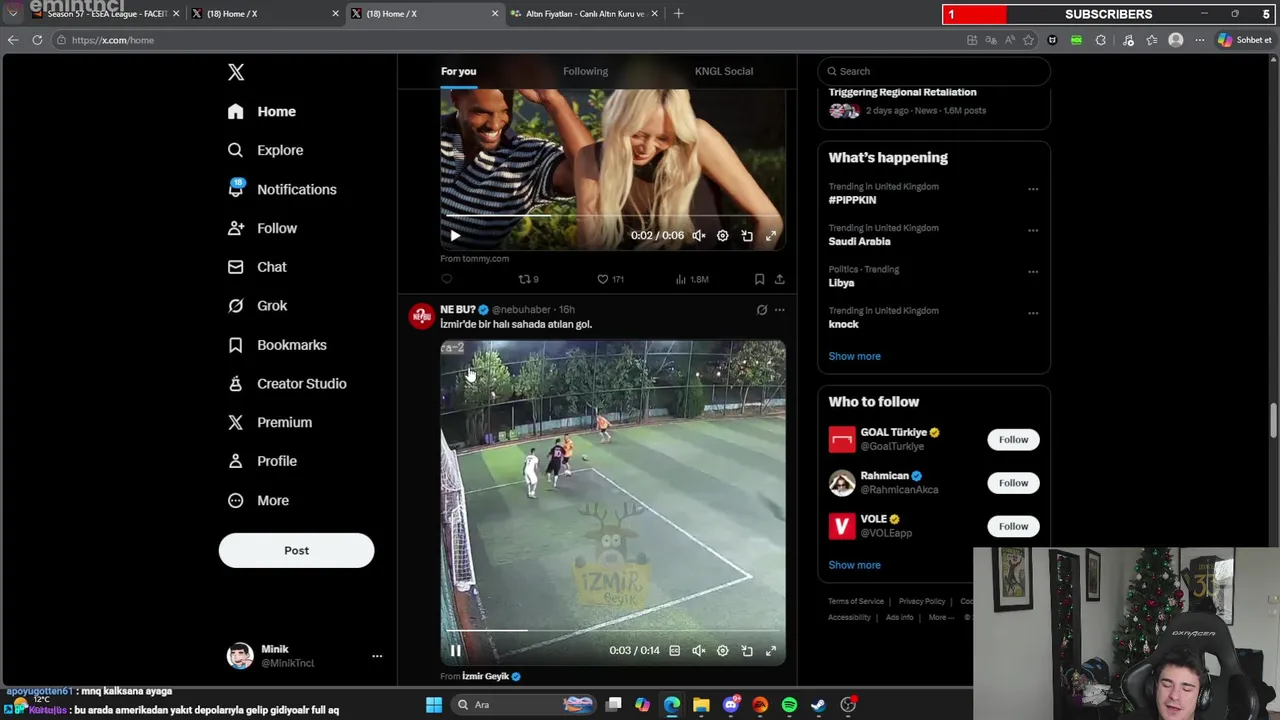Open more options on NE BU? post
Screen dimensions: 1280x720
pyautogui.click(x=779, y=310)
